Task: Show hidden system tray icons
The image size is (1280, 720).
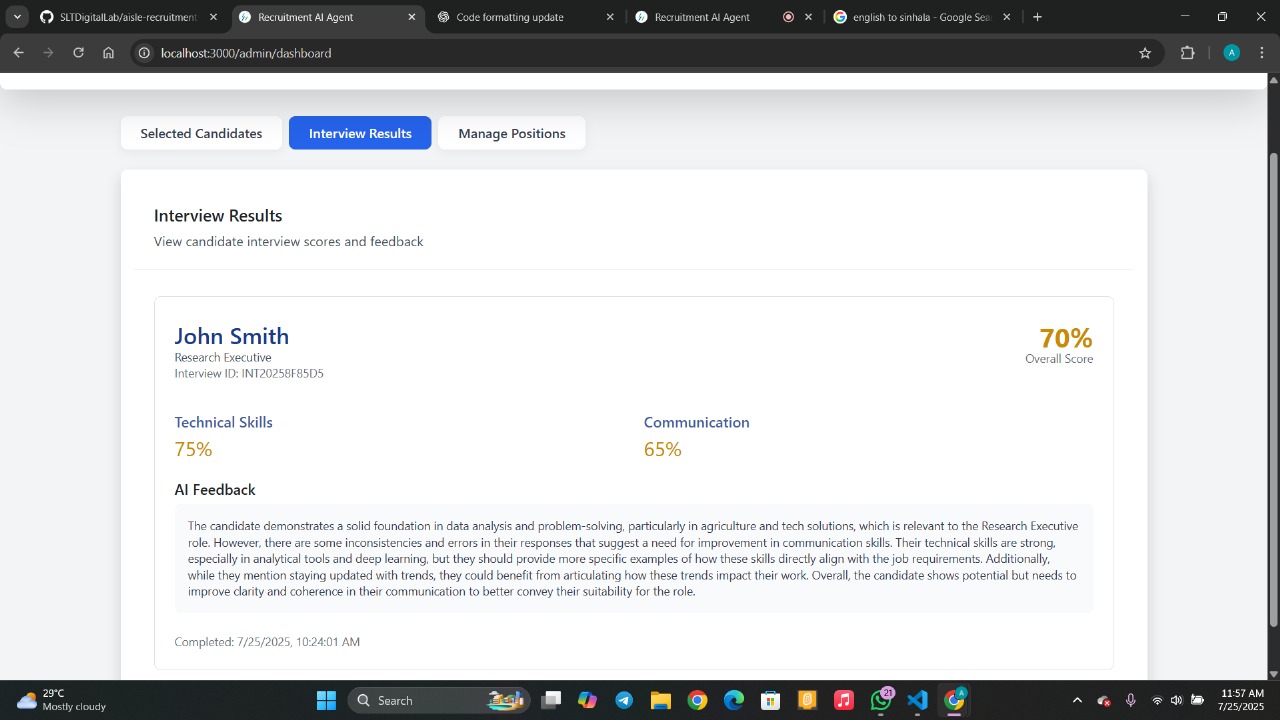Action: [x=1076, y=700]
